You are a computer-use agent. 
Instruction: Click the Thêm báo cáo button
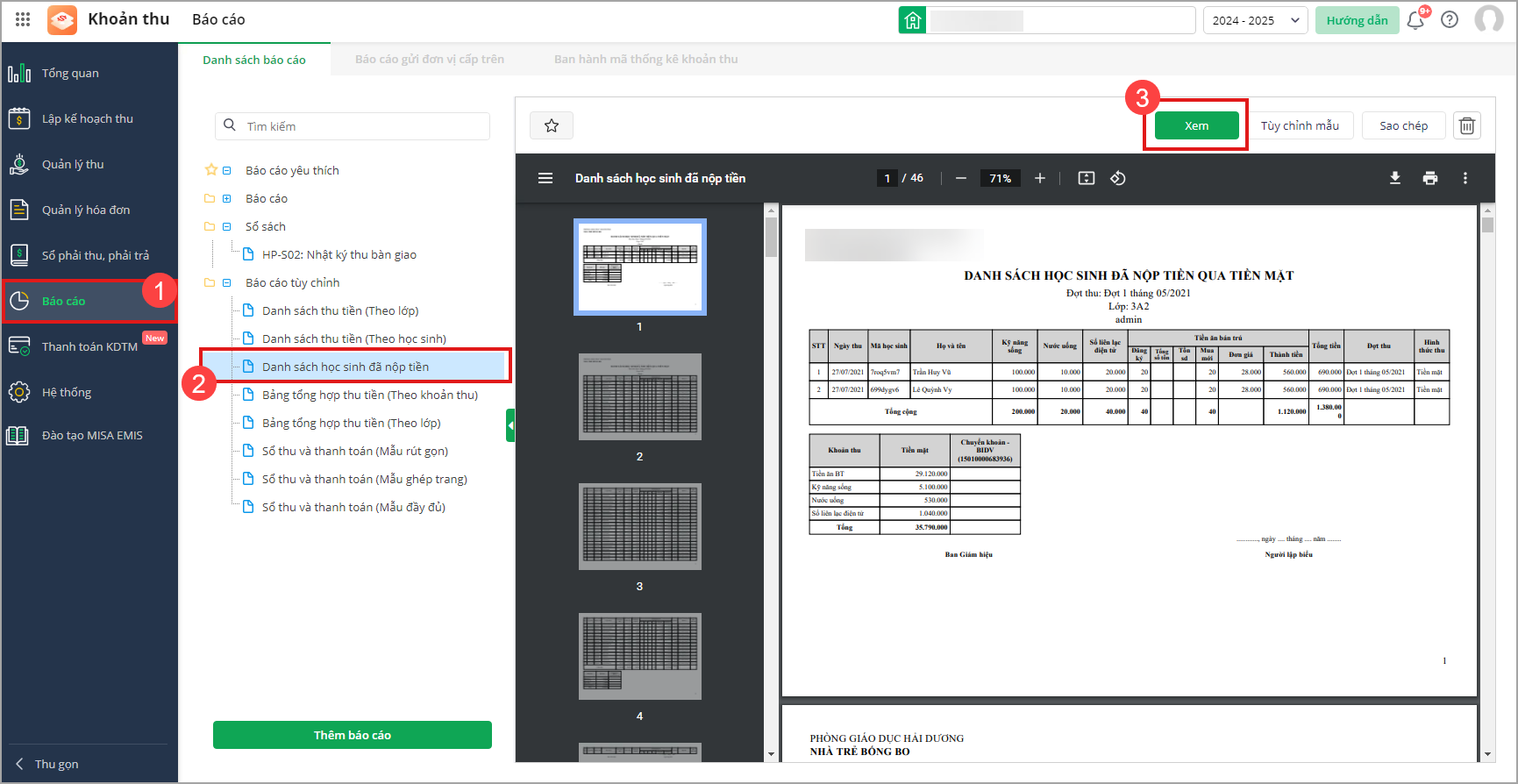point(352,735)
